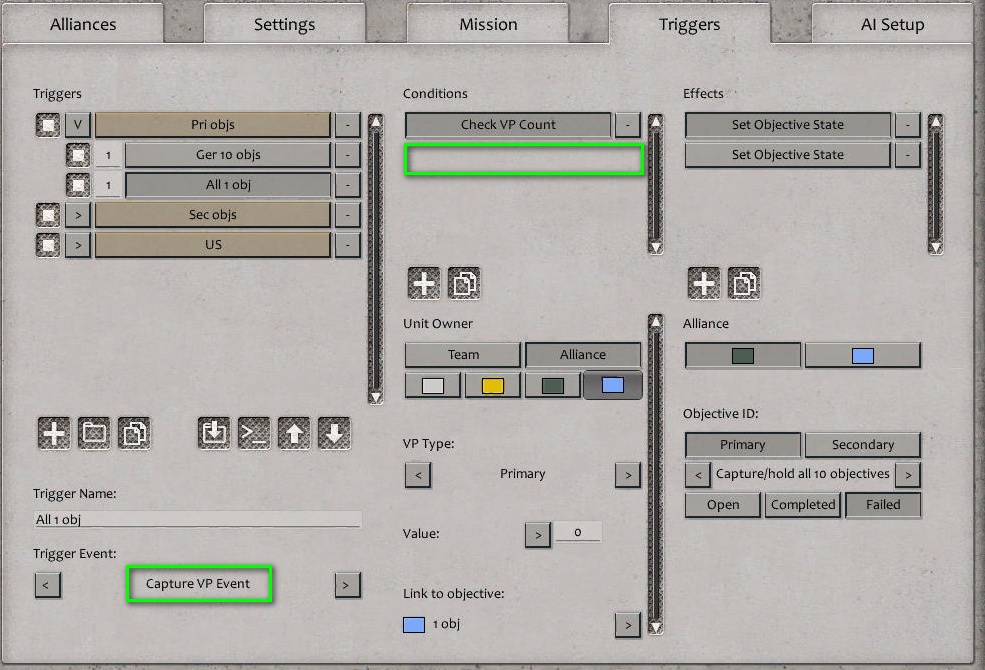Open the Settings tab
This screenshot has height=670, width=985.
click(285, 24)
